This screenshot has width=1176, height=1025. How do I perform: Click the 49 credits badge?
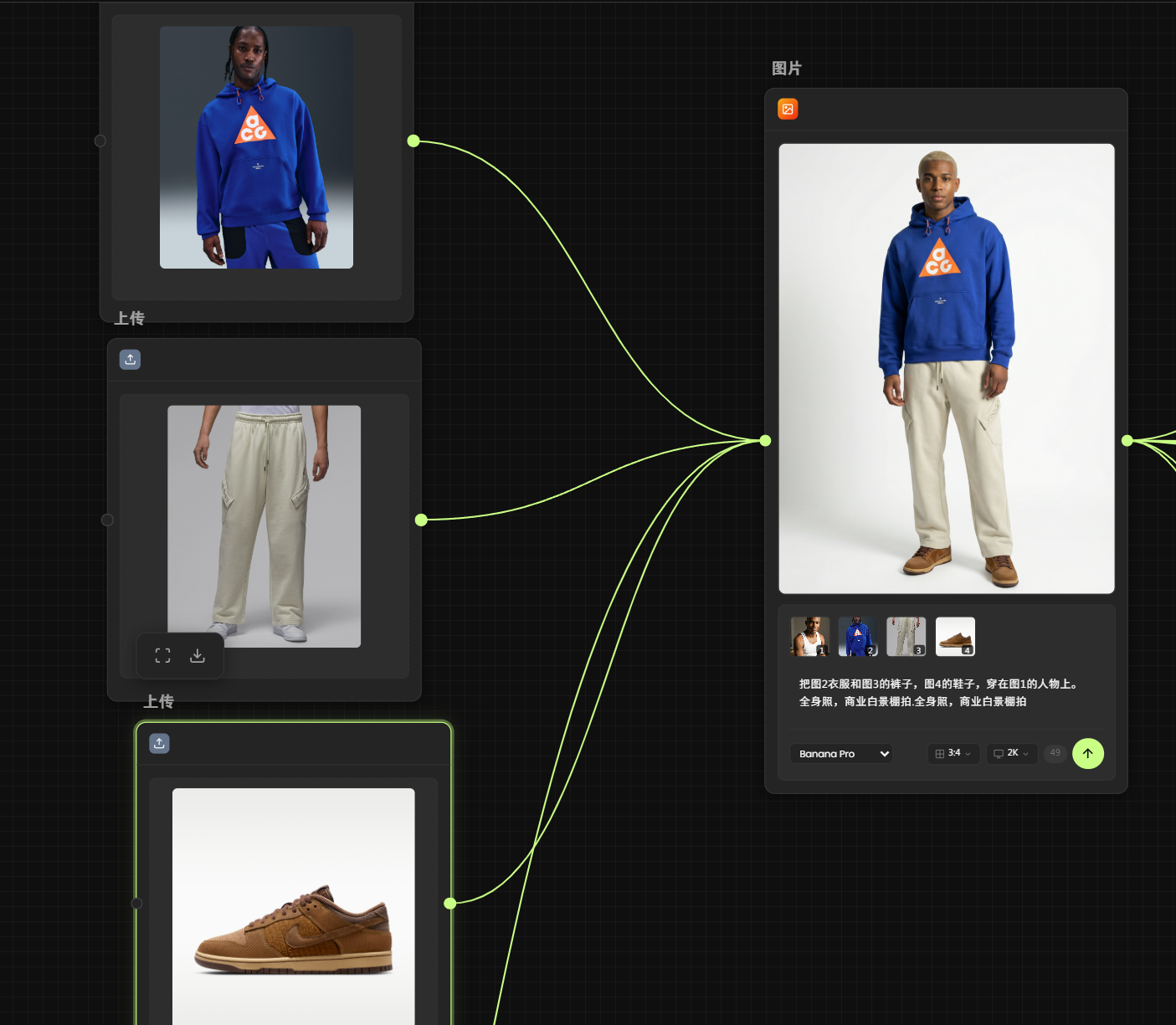pos(1055,753)
